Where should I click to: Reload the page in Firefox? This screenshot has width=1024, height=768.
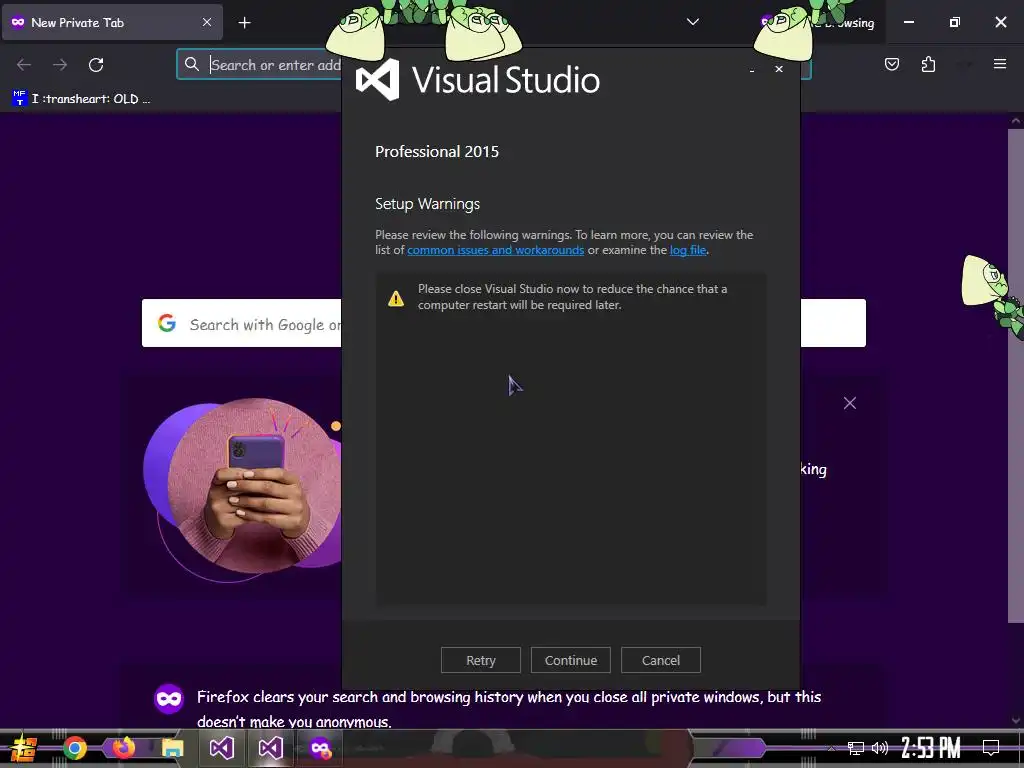click(x=96, y=65)
